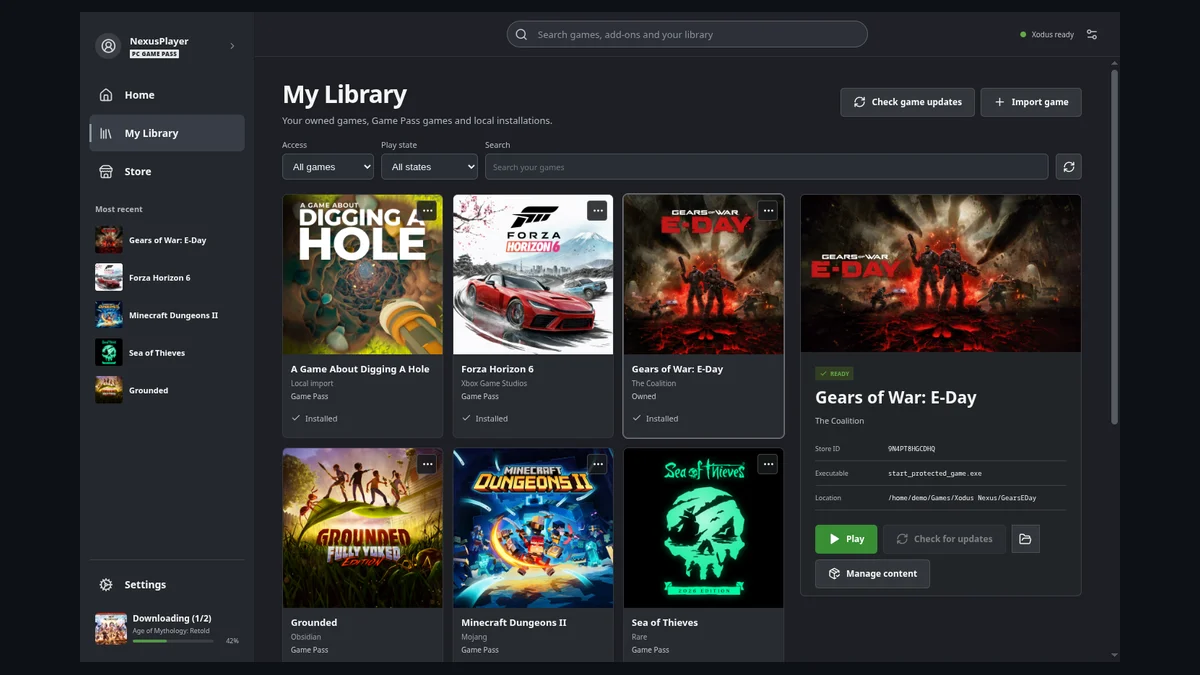Click the Mojang publisher label
The image size is (1200, 675).
point(474,637)
